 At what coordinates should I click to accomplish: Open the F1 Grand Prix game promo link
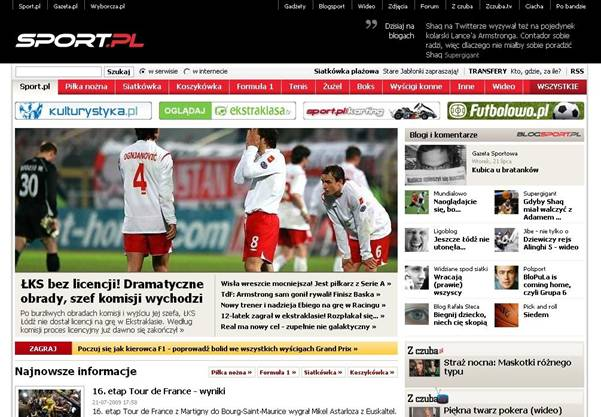click(217, 349)
